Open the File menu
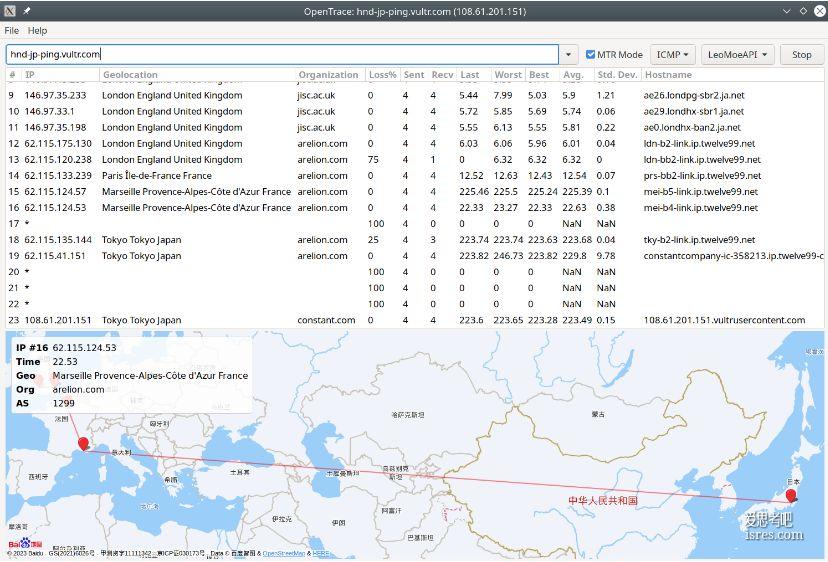This screenshot has width=828, height=562. (12, 31)
